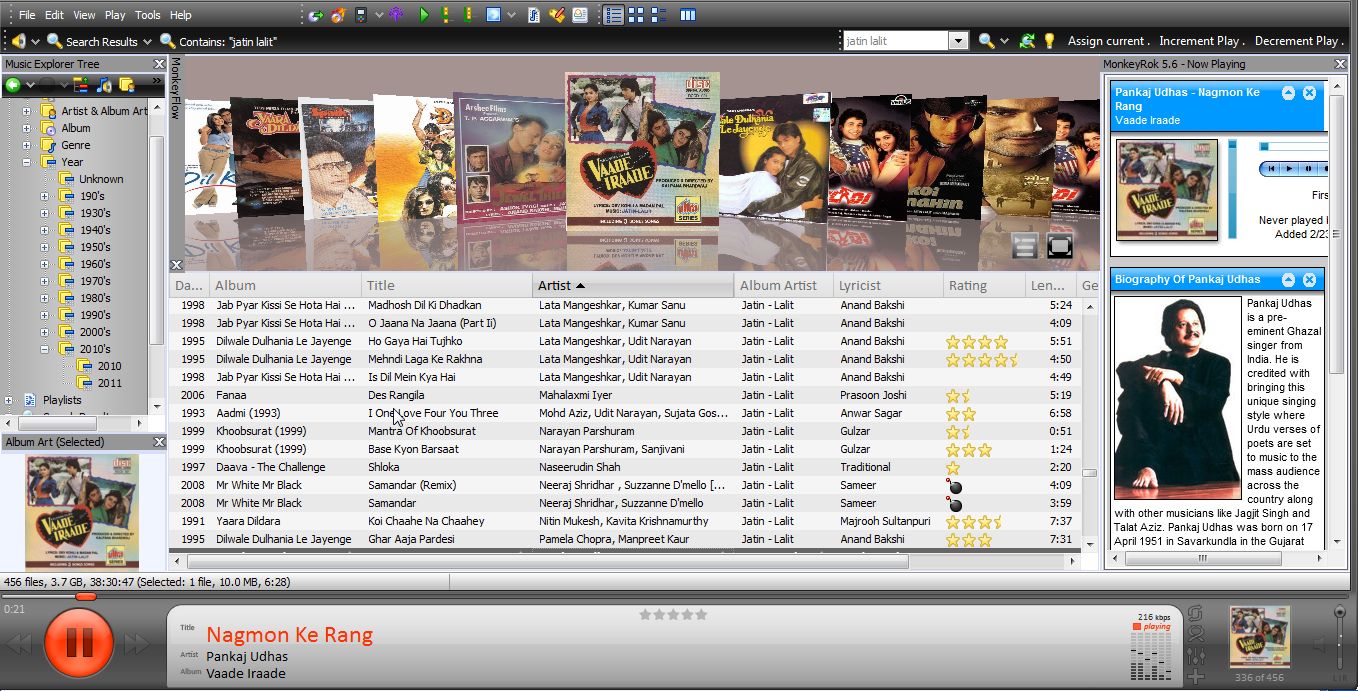The height and width of the screenshot is (691, 1358).
Task: Expand the 1990's year node
Action: tap(44, 315)
